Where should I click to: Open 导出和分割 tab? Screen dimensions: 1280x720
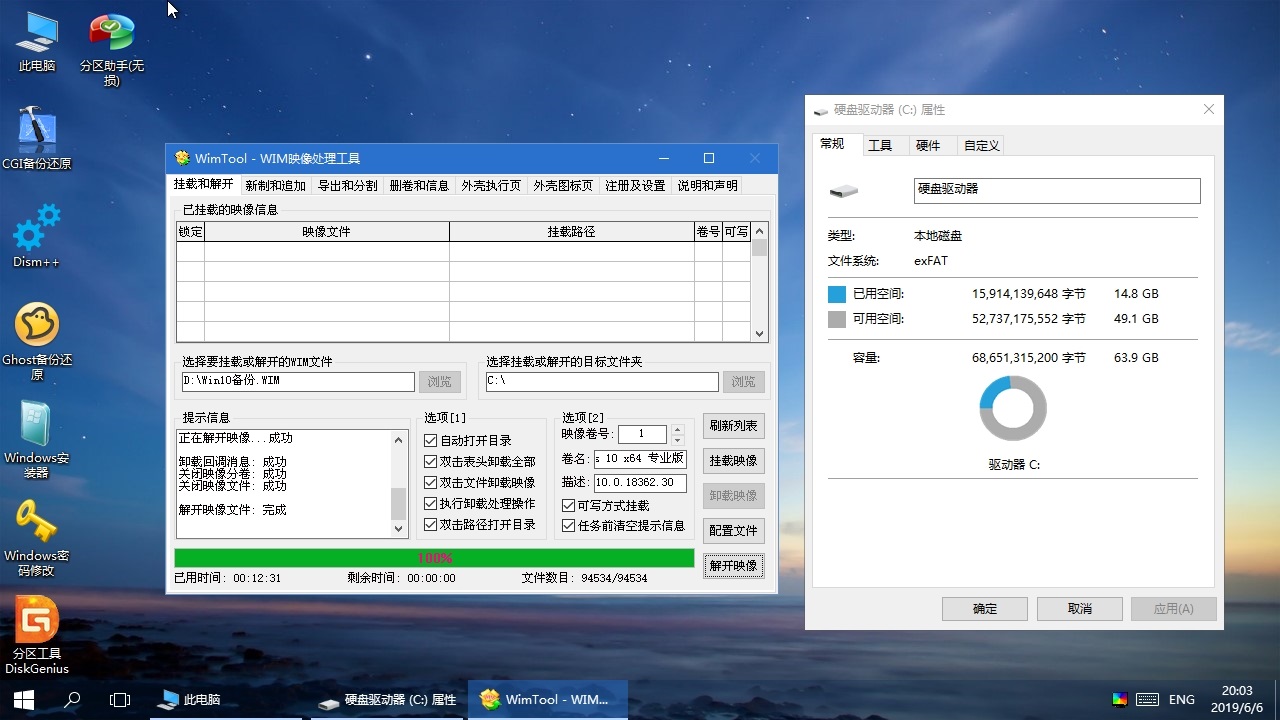(x=348, y=186)
